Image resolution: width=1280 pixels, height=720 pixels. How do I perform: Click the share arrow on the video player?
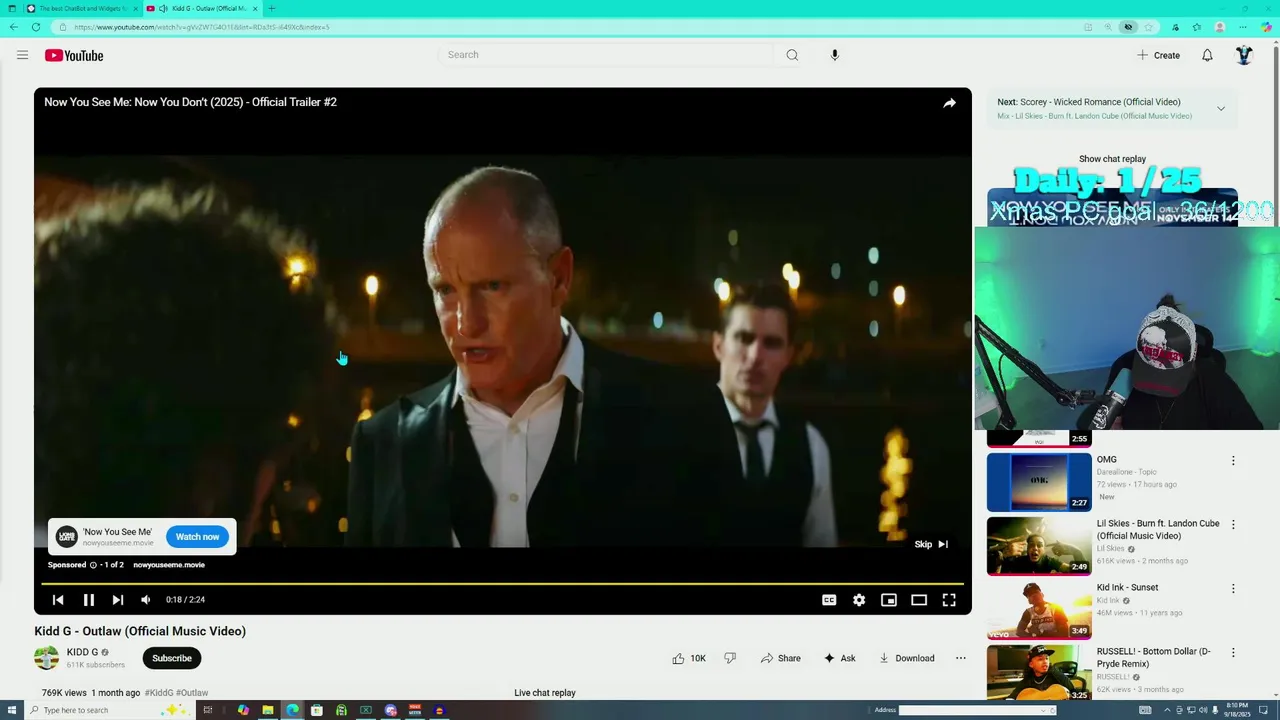pos(949,103)
